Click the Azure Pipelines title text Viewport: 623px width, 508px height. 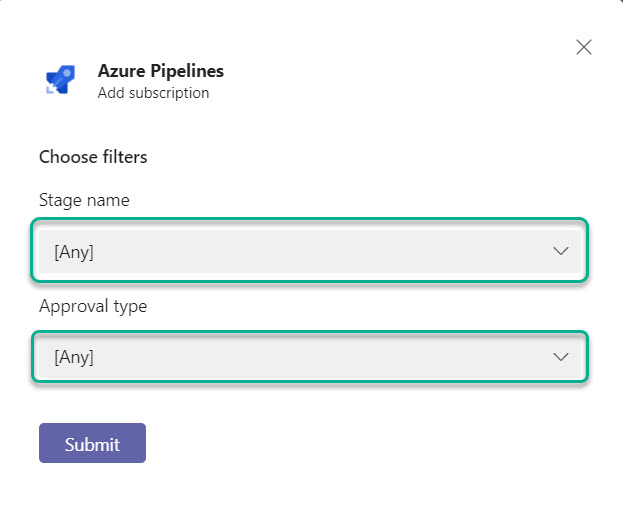pos(161,71)
